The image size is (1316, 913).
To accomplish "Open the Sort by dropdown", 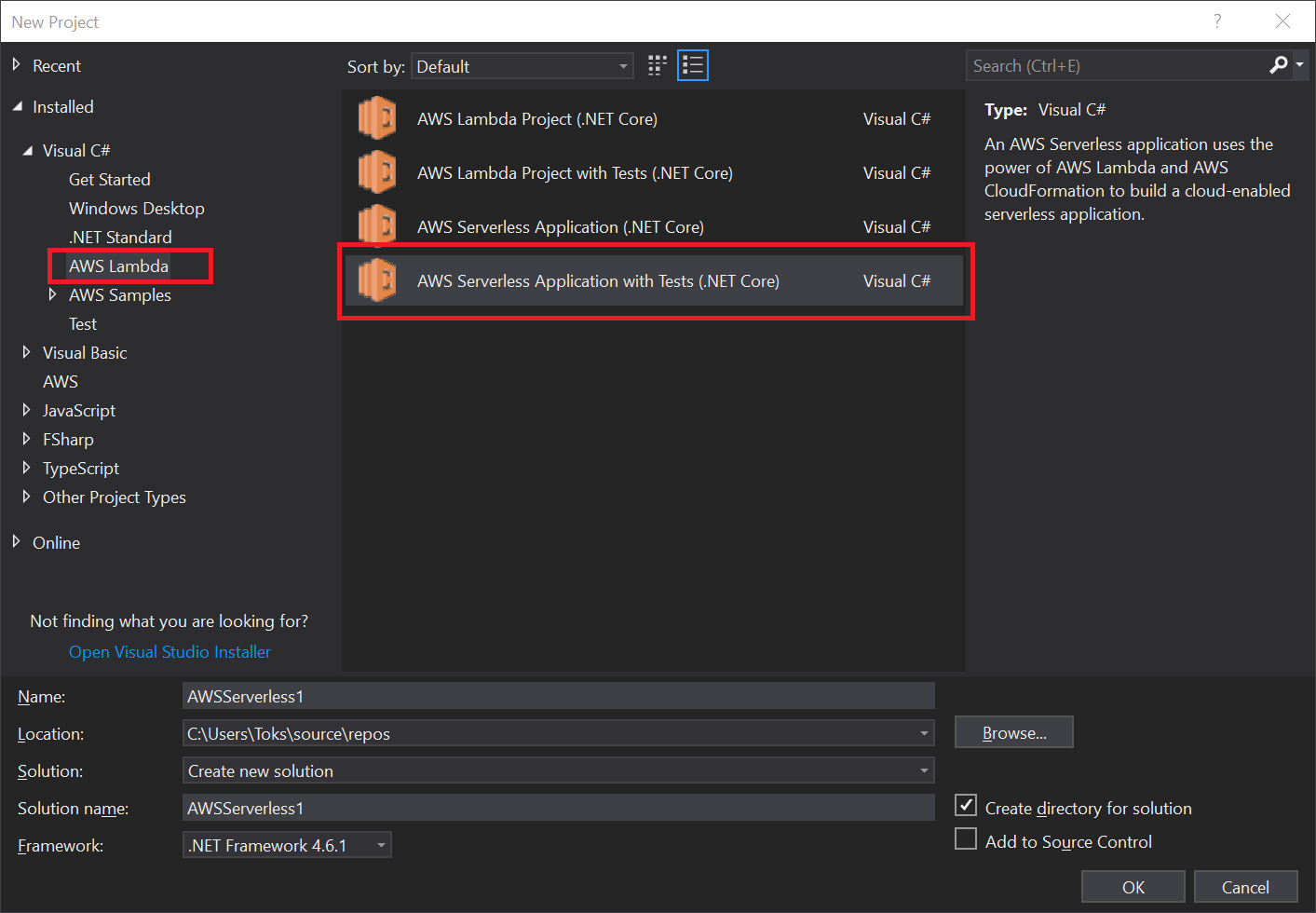I will 522,66.
